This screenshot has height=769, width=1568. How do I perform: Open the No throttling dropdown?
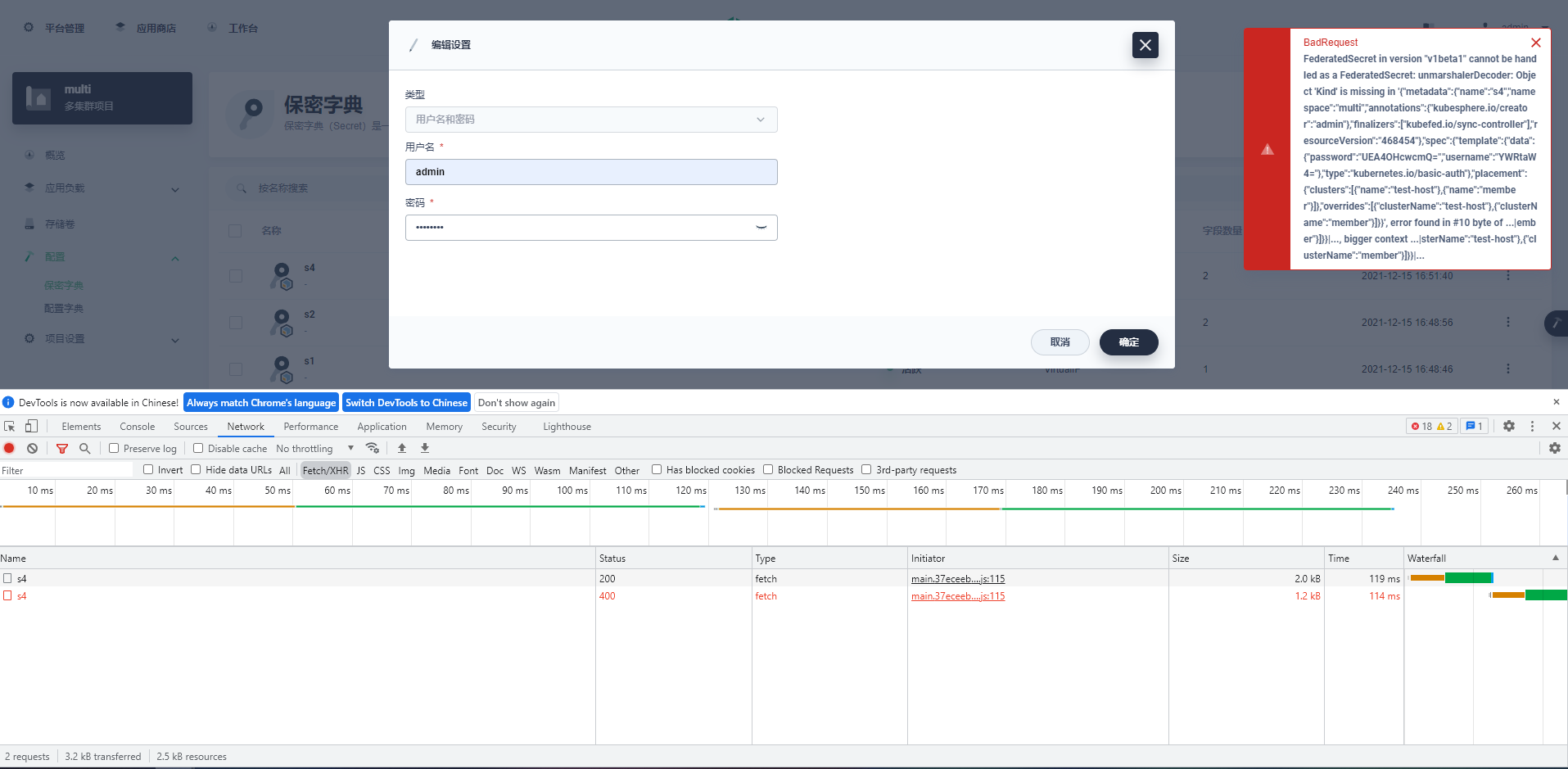(x=315, y=448)
